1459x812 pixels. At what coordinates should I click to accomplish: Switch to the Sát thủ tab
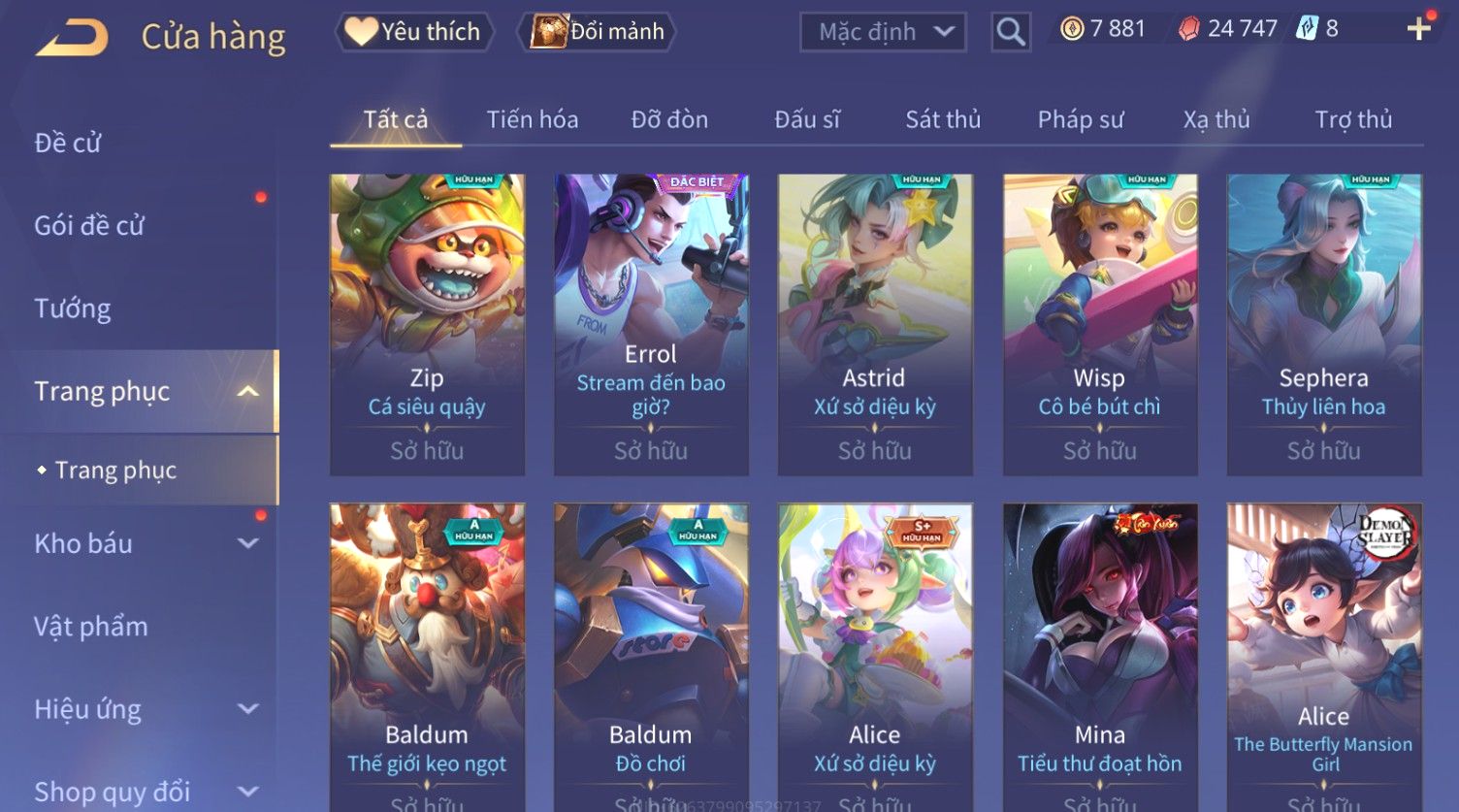click(x=943, y=119)
